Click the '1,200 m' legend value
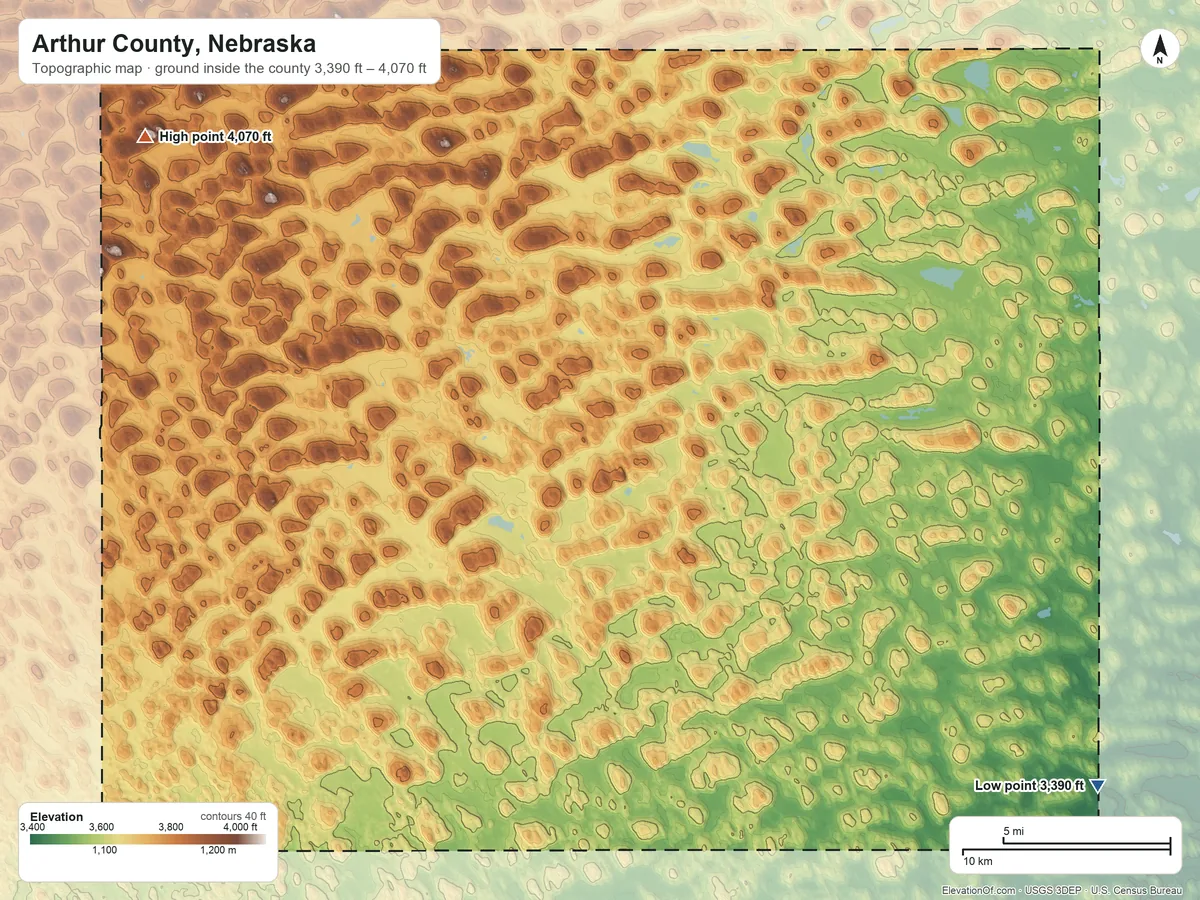This screenshot has height=900, width=1200. tap(216, 850)
